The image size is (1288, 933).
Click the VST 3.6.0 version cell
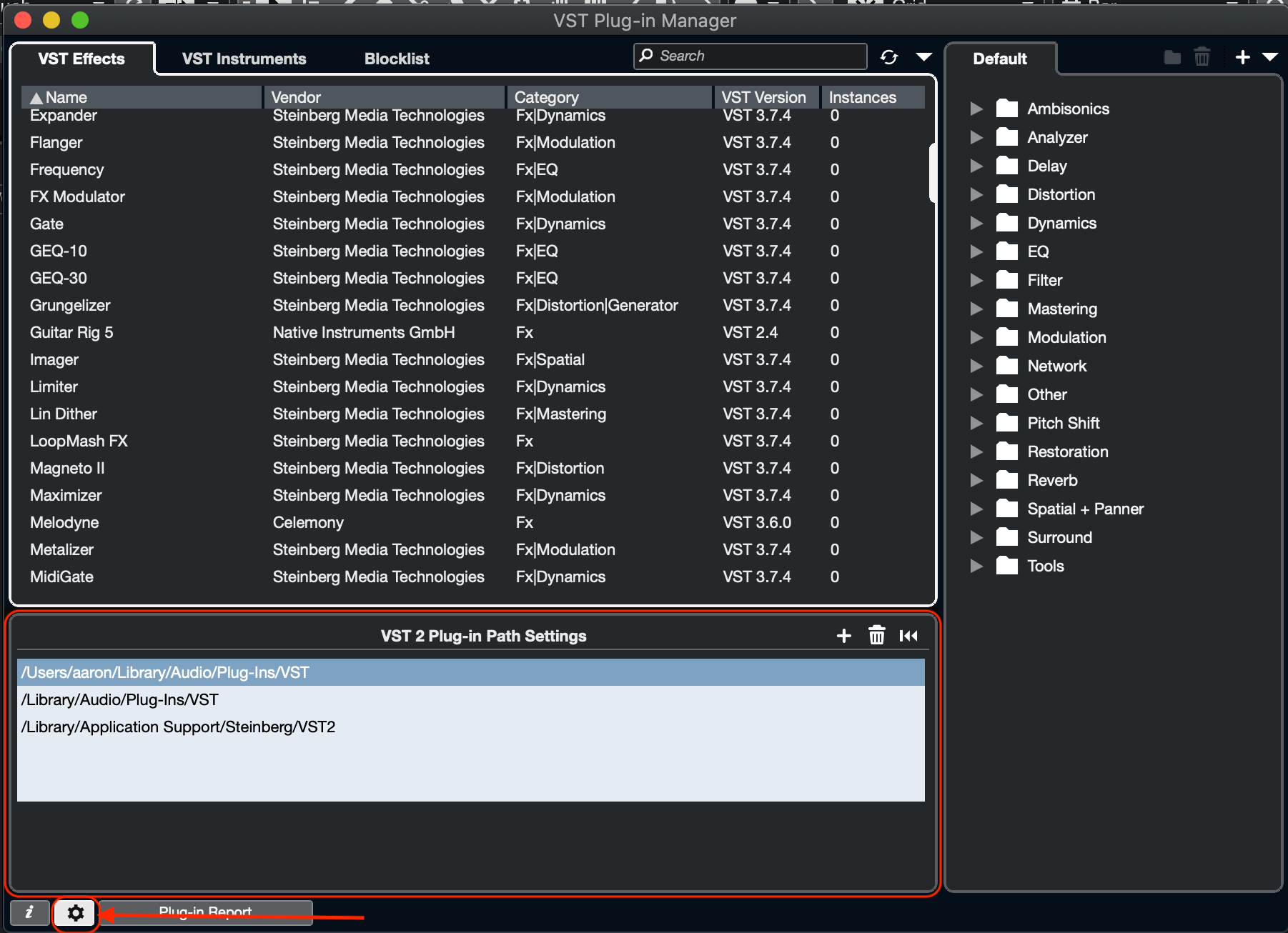tap(757, 522)
